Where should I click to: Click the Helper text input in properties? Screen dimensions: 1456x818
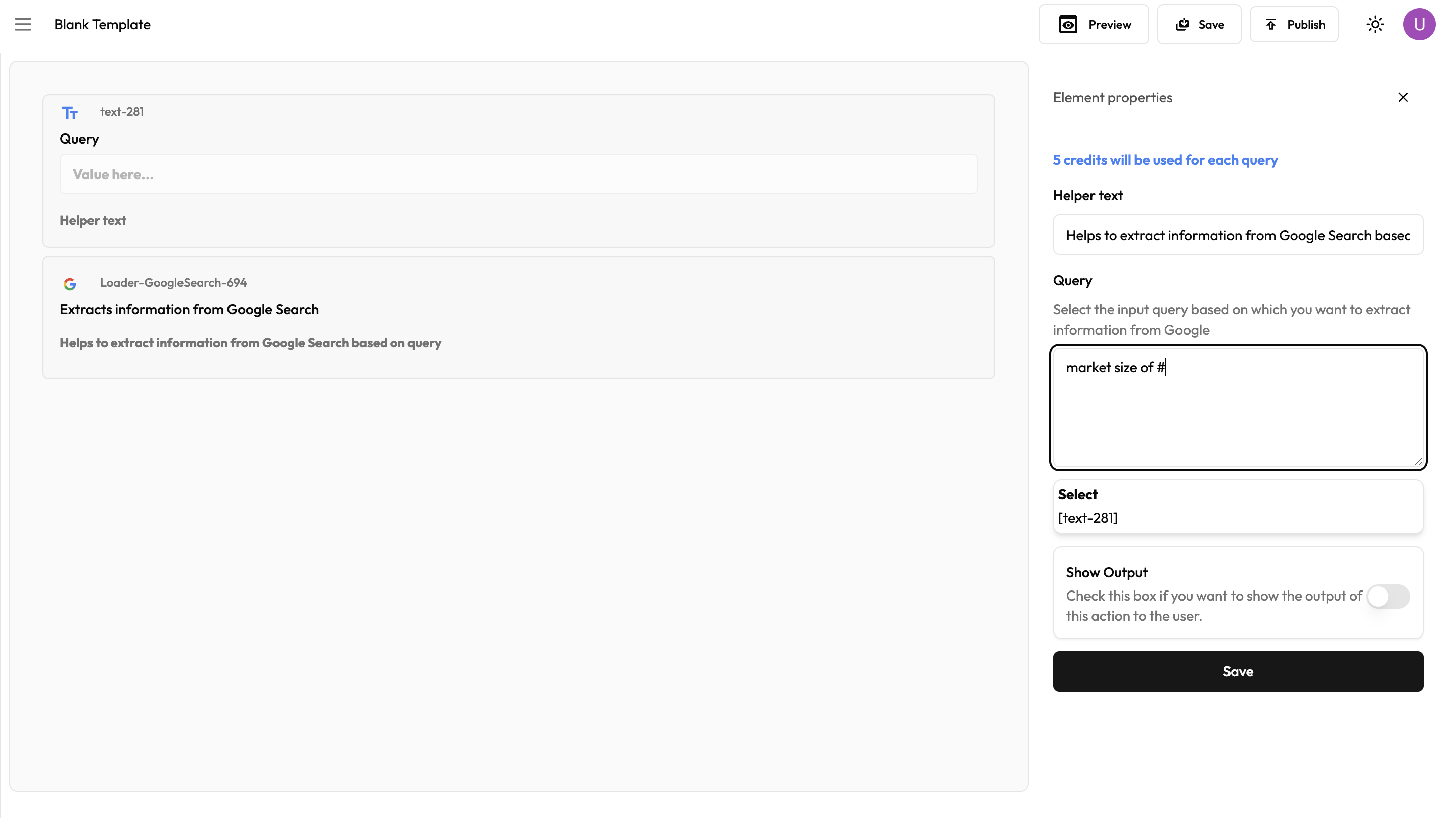[1238, 235]
